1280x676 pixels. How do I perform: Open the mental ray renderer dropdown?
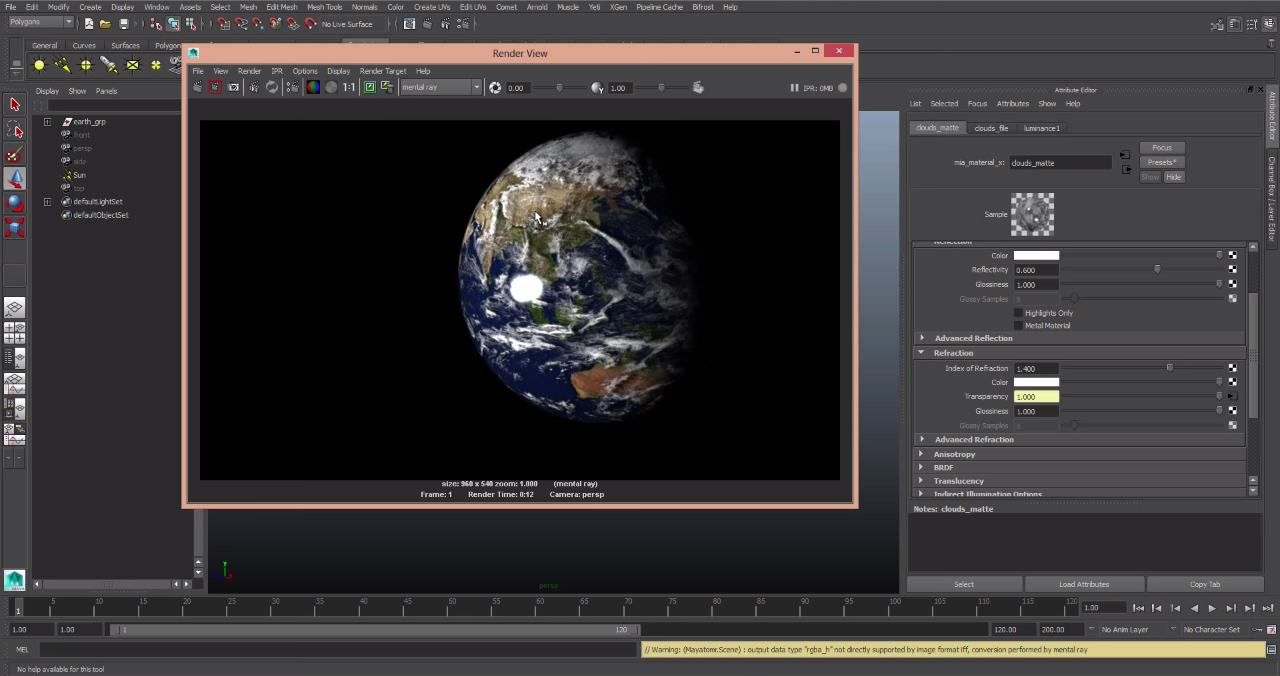(x=441, y=88)
